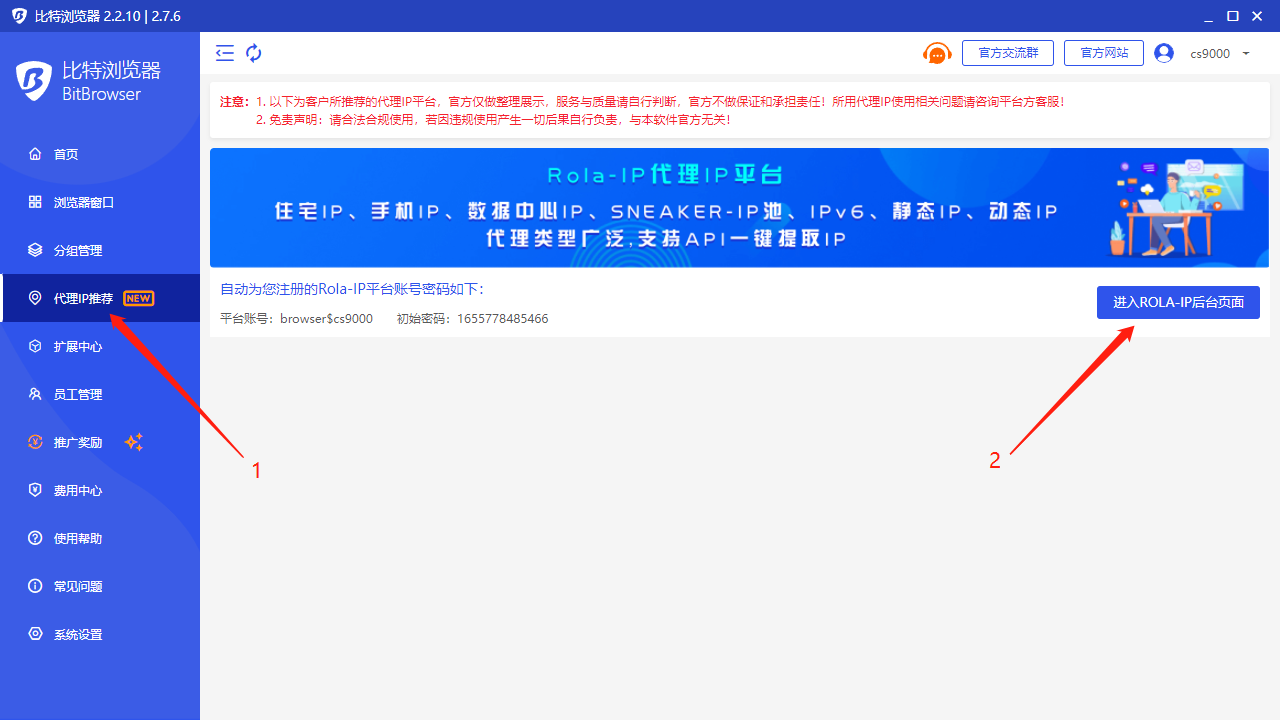Screen dimensions: 1280x720
Task: Select 扩展中心 extension center
Action: click(78, 346)
